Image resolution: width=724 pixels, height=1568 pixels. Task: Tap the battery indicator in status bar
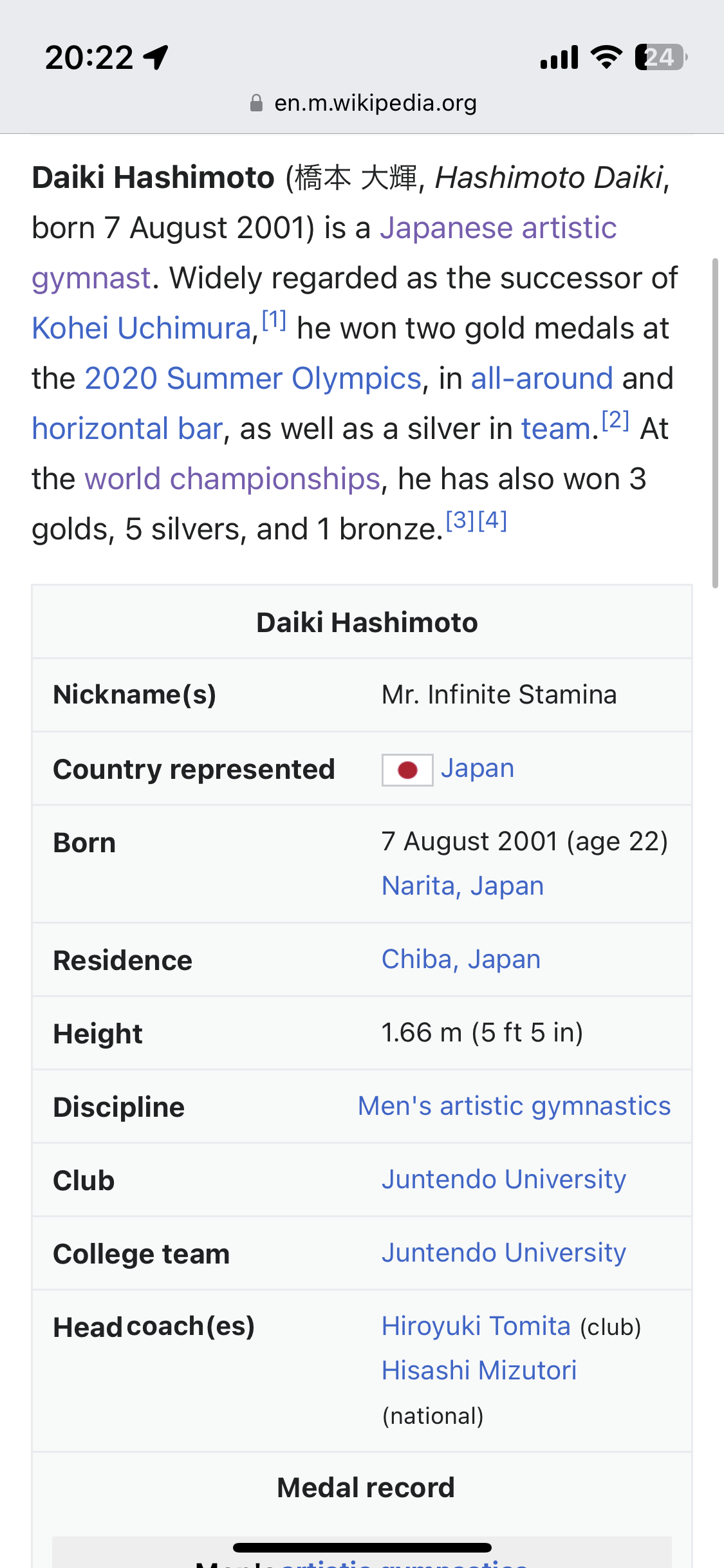[x=661, y=57]
